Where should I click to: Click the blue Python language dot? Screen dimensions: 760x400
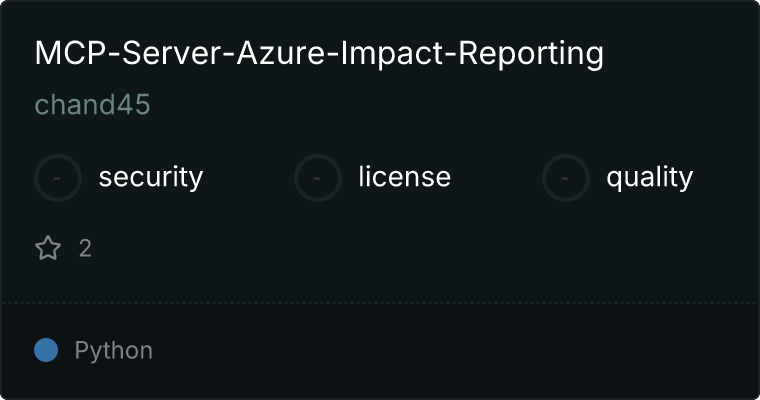[x=46, y=351]
